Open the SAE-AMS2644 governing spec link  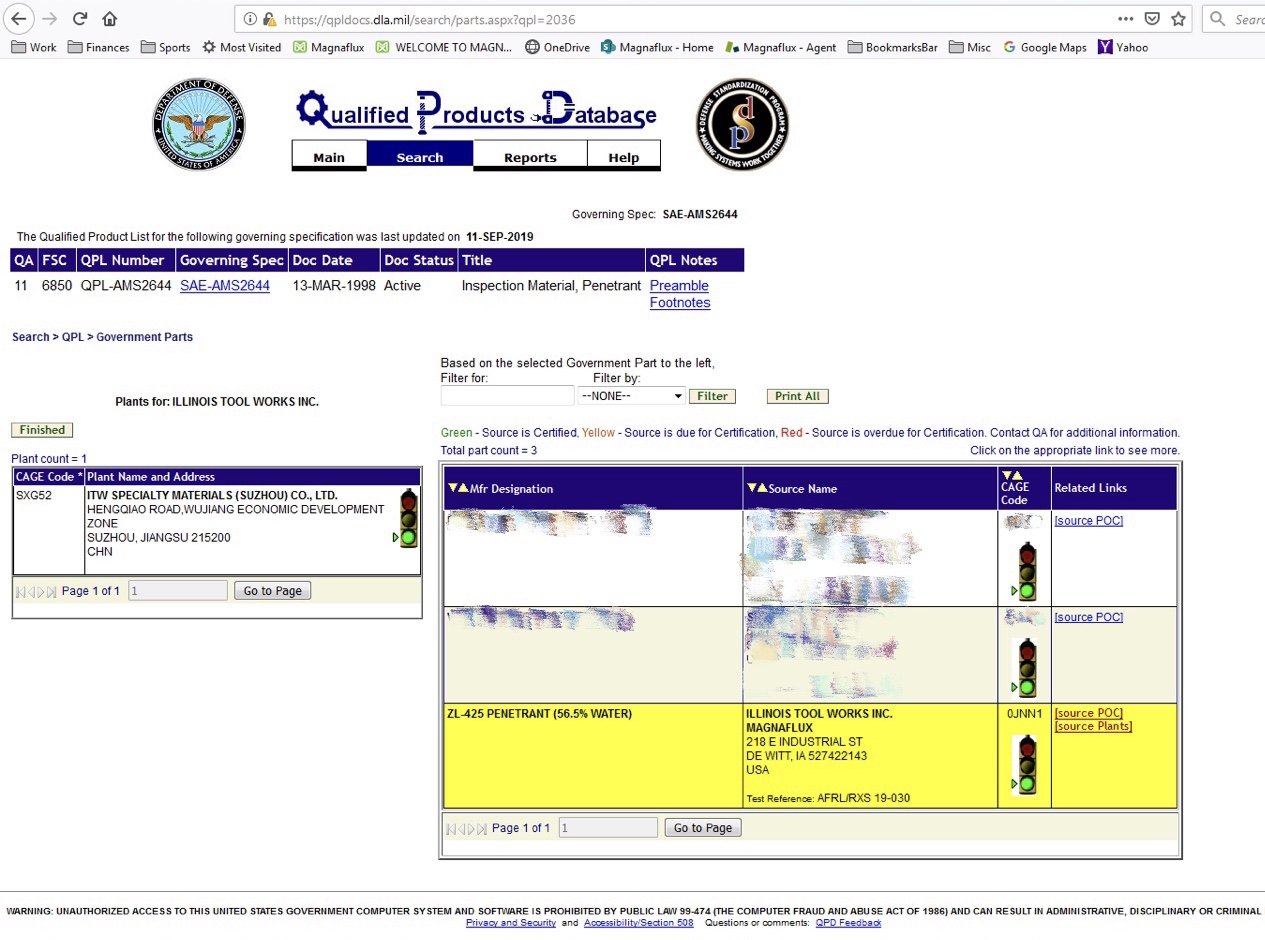(x=225, y=286)
